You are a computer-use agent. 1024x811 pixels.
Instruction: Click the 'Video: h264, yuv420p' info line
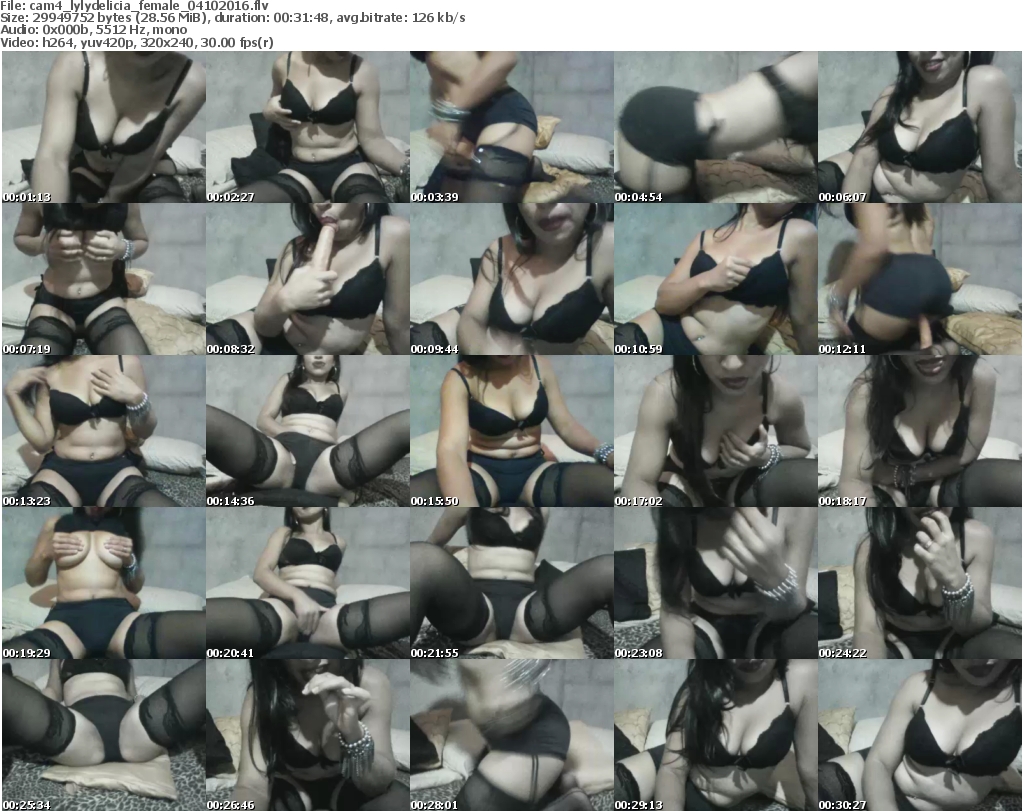coord(136,42)
